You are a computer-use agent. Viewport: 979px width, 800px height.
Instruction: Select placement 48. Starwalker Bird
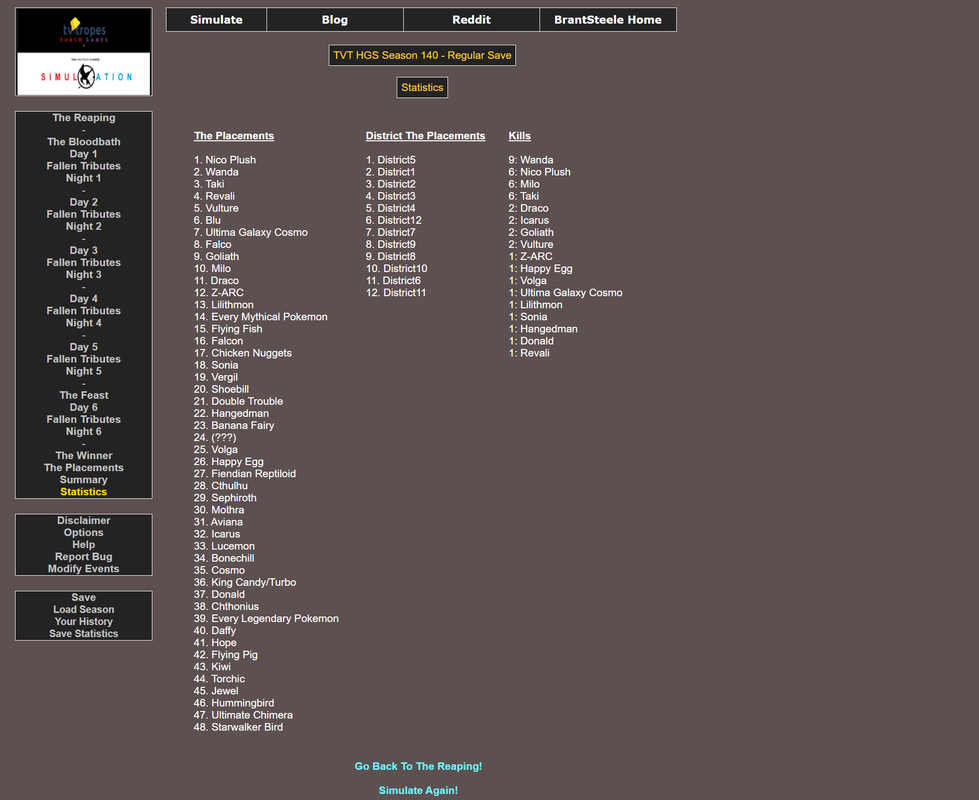tap(239, 727)
